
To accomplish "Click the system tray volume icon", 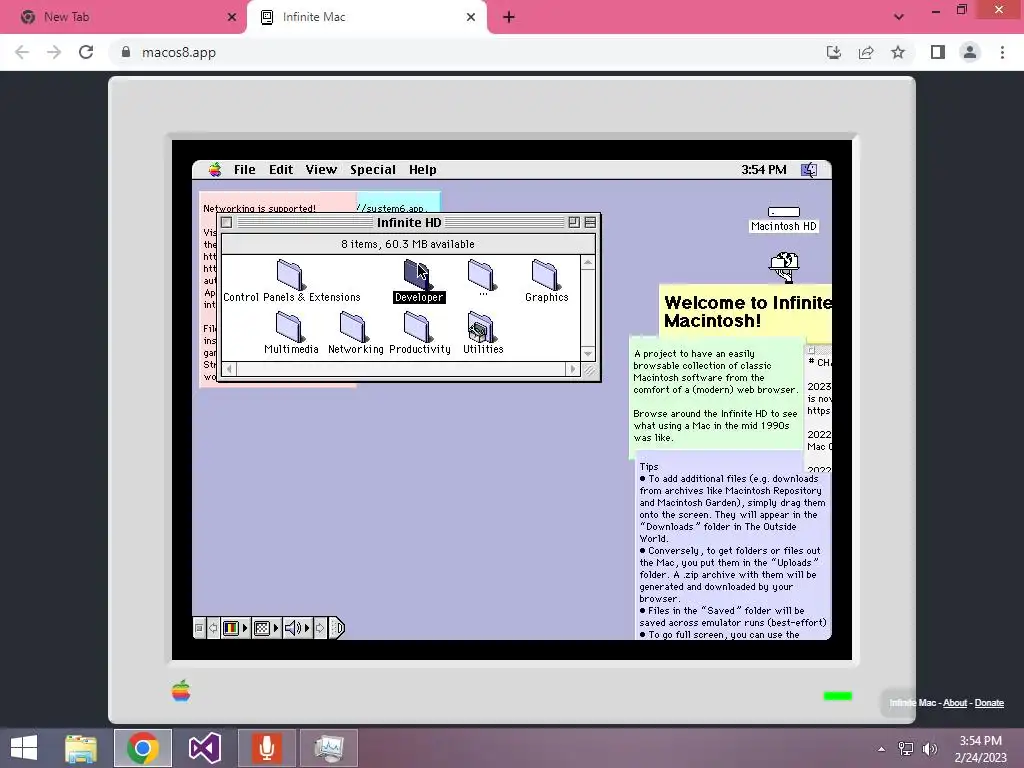I will 930,749.
